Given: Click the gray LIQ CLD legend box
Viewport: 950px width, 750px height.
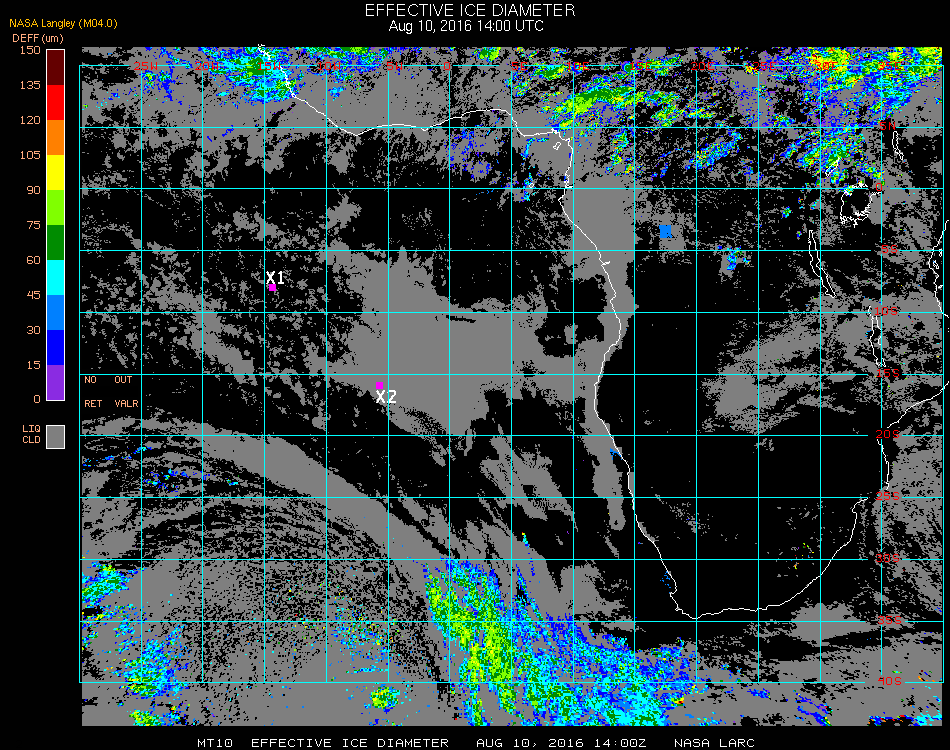Looking at the screenshot, I should tap(56, 437).
